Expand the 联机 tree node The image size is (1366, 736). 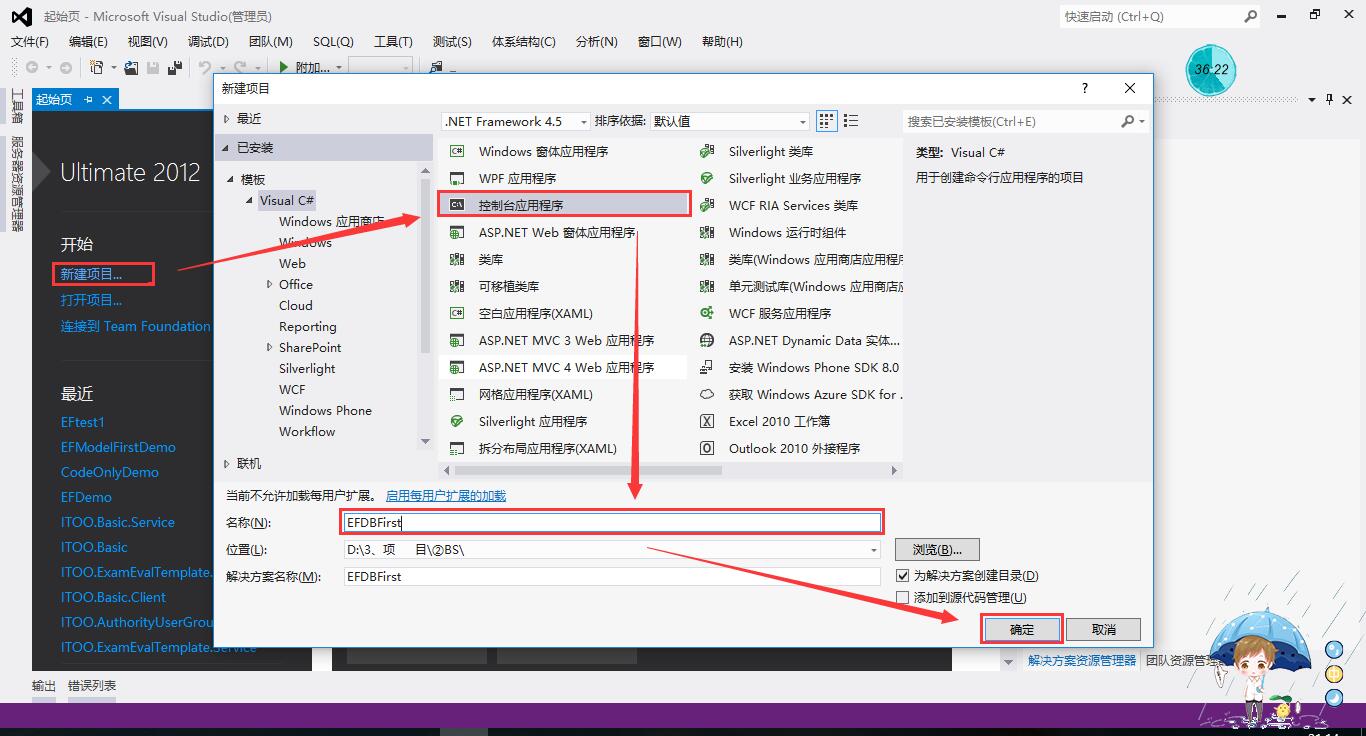pyautogui.click(x=226, y=463)
